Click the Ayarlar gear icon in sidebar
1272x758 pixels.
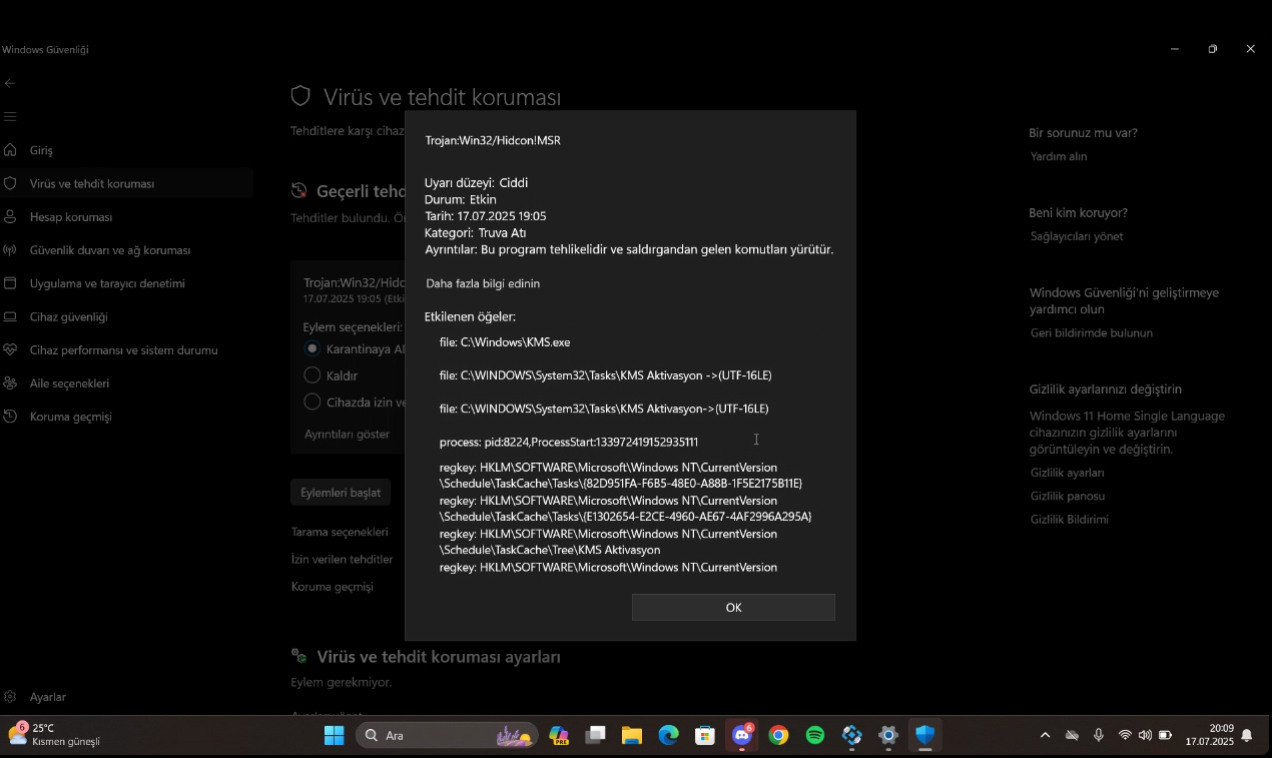tap(10, 696)
